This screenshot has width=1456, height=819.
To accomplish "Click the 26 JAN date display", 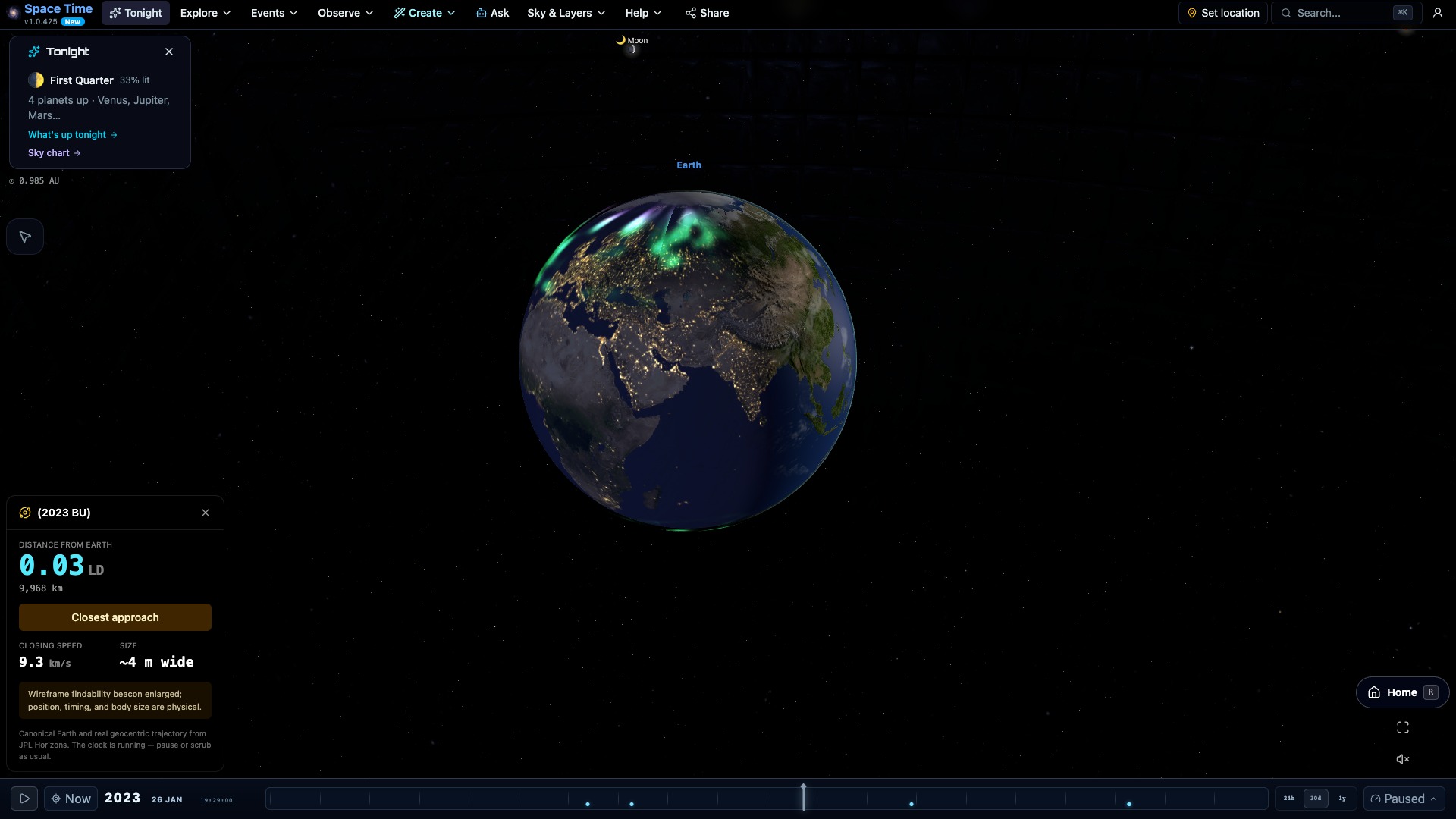I will [x=167, y=799].
